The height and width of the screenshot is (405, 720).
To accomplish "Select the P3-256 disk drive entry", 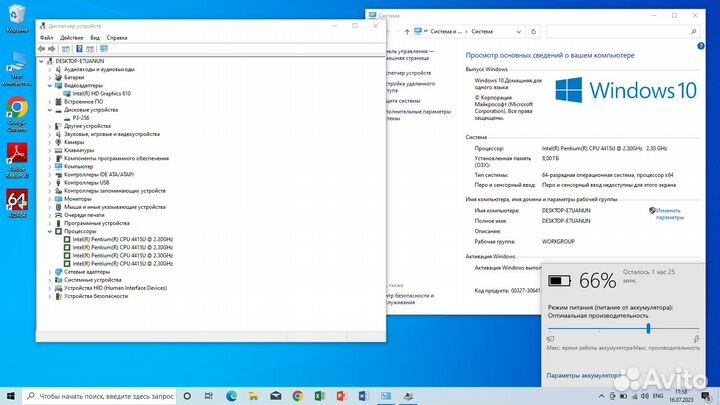I will [x=81, y=118].
